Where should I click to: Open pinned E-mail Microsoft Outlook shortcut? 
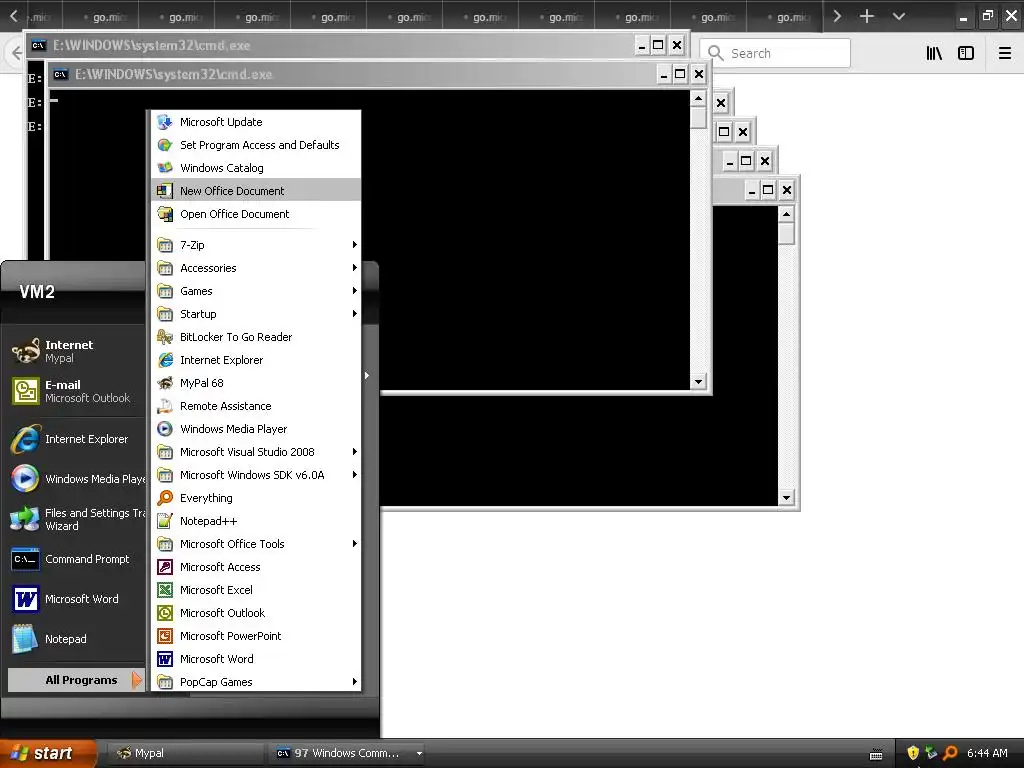tap(76, 391)
